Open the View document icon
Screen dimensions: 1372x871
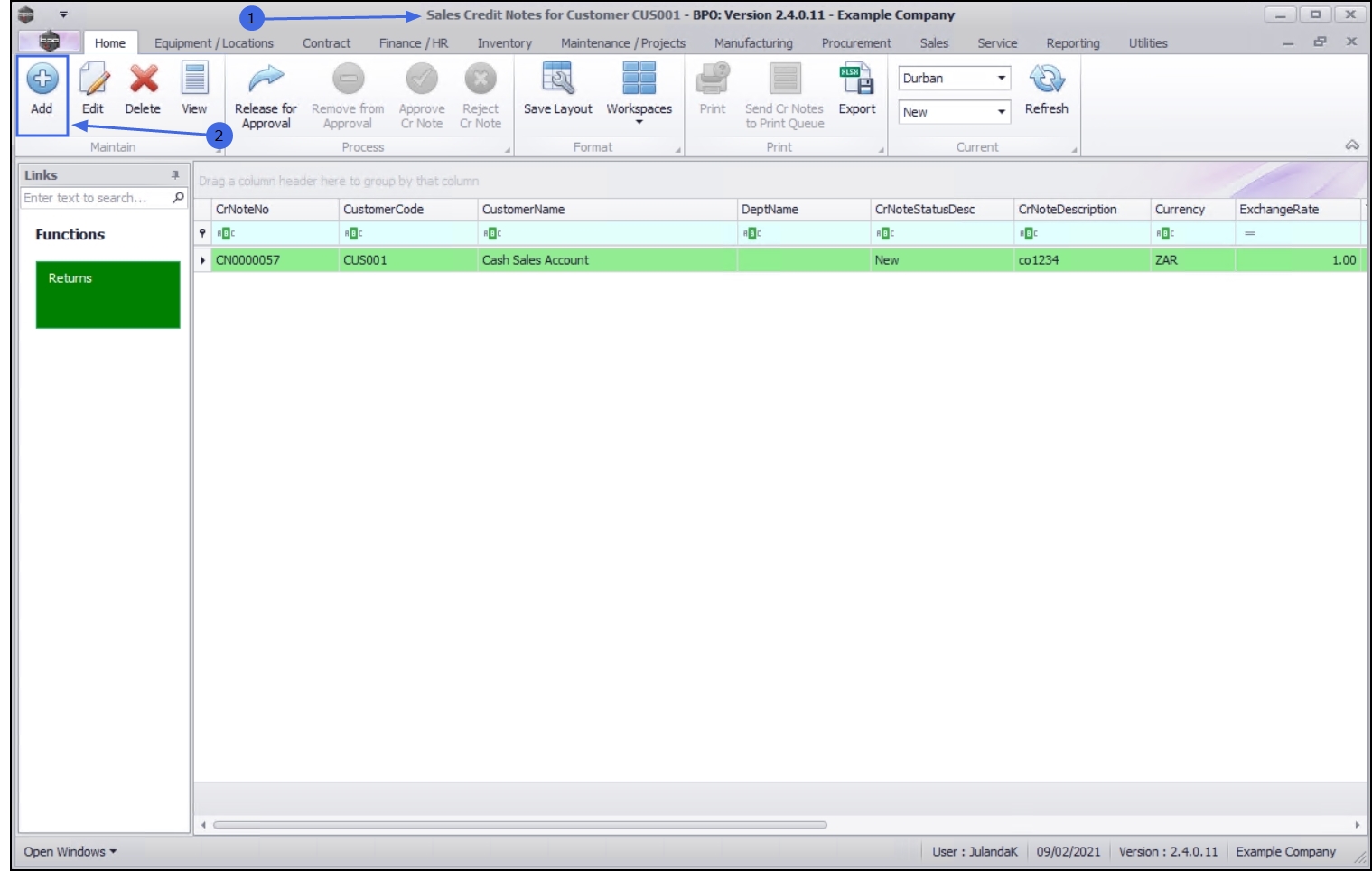(194, 79)
